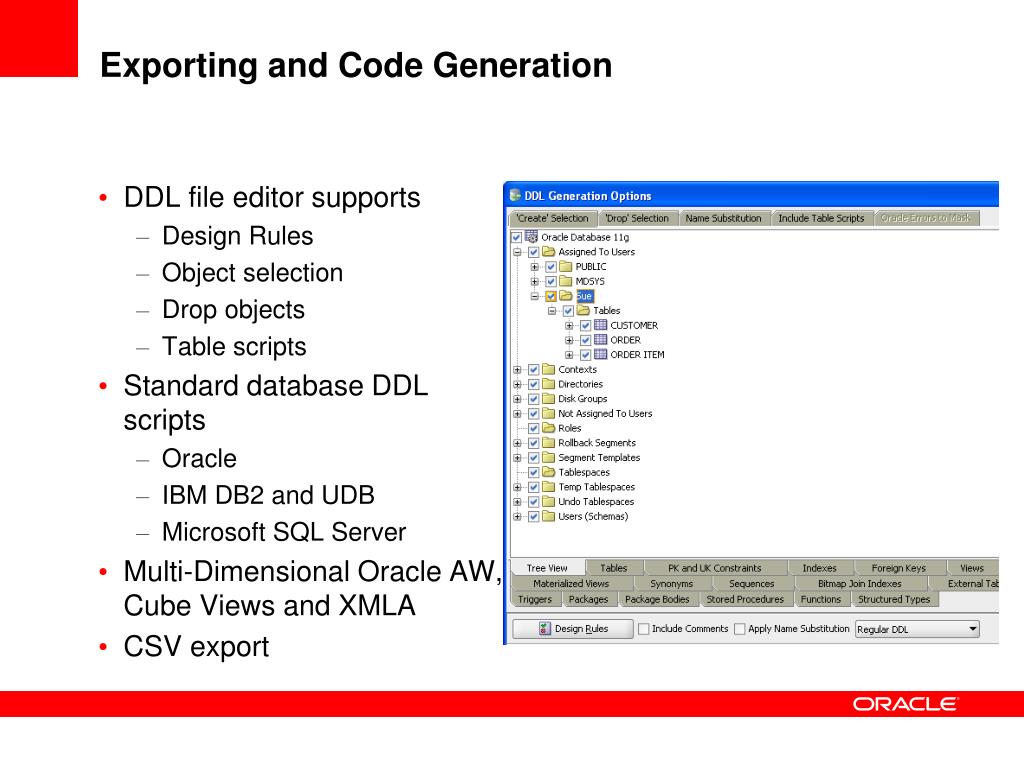Open the Triggers tab
Screen dimensions: 1024x768
(535, 599)
